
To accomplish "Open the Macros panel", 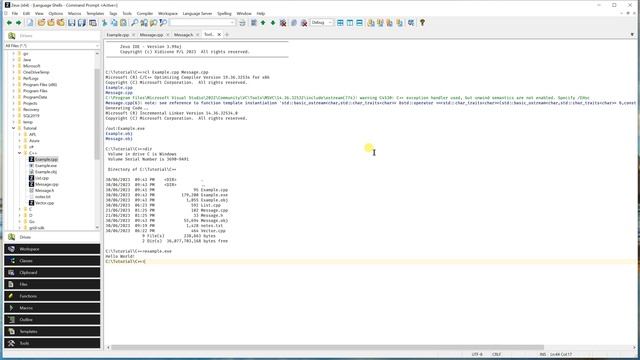I will (x=52, y=308).
